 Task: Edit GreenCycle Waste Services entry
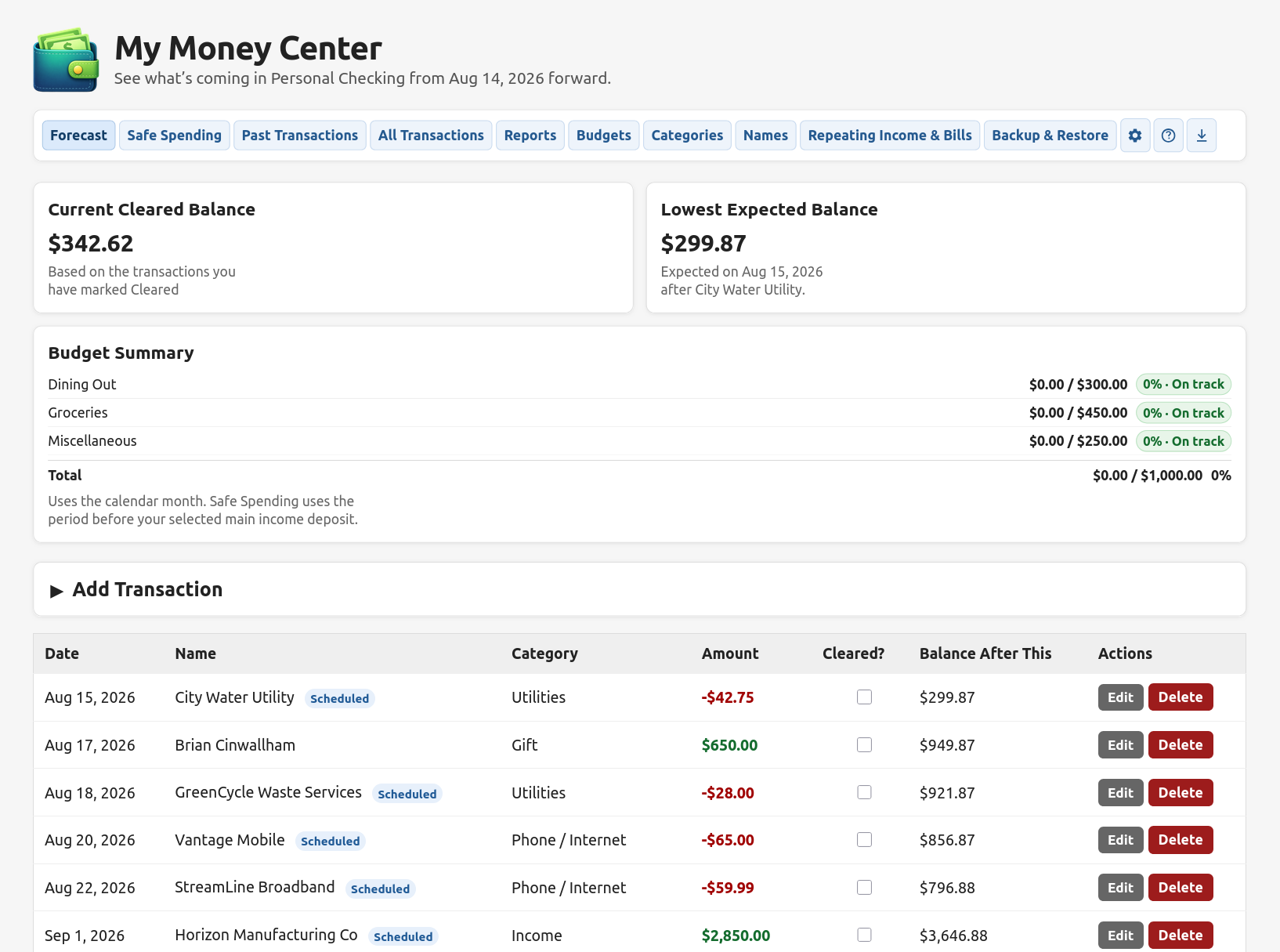click(x=1121, y=793)
